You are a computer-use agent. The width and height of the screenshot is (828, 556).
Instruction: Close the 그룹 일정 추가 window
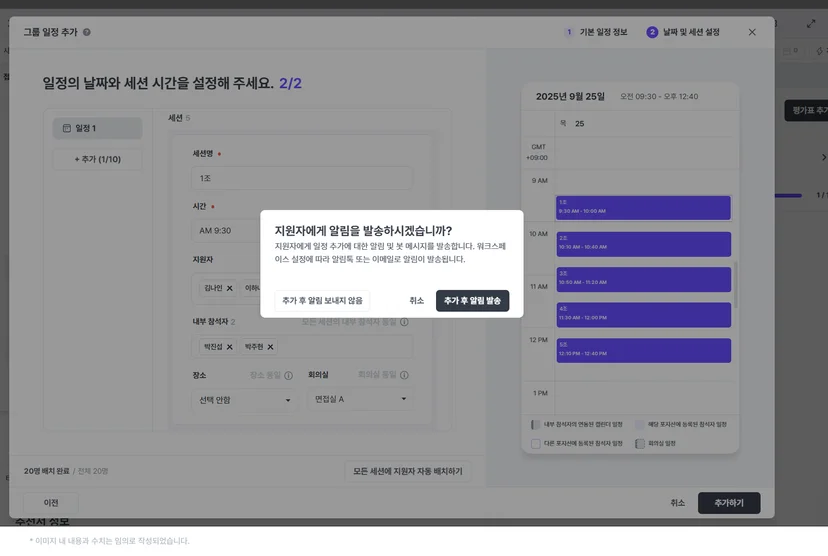[x=752, y=32]
